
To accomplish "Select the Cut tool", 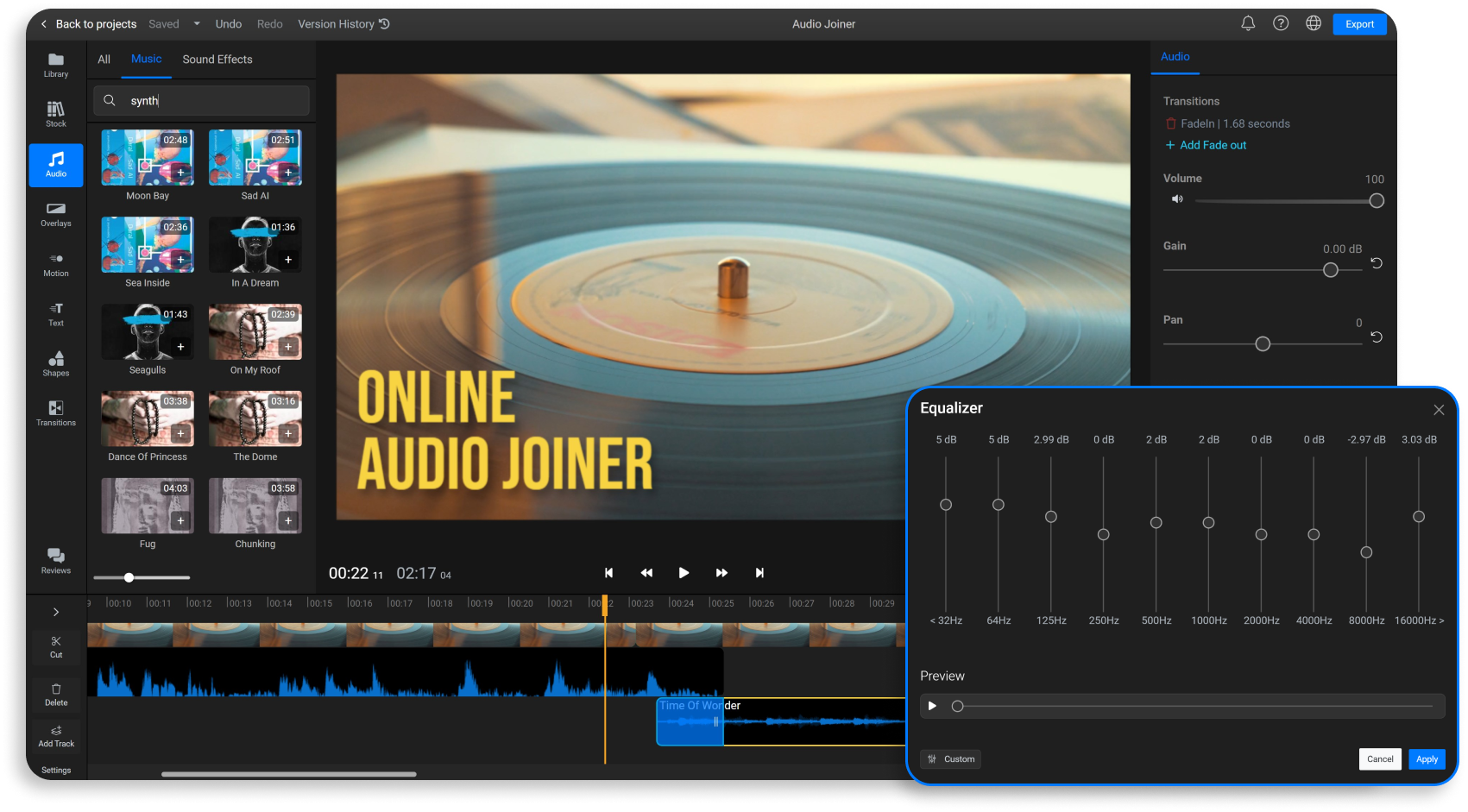I will 55,646.
